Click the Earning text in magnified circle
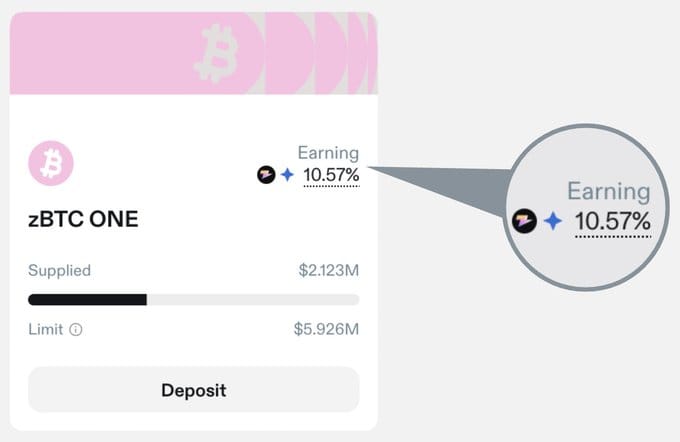The image size is (680, 442). [x=609, y=191]
